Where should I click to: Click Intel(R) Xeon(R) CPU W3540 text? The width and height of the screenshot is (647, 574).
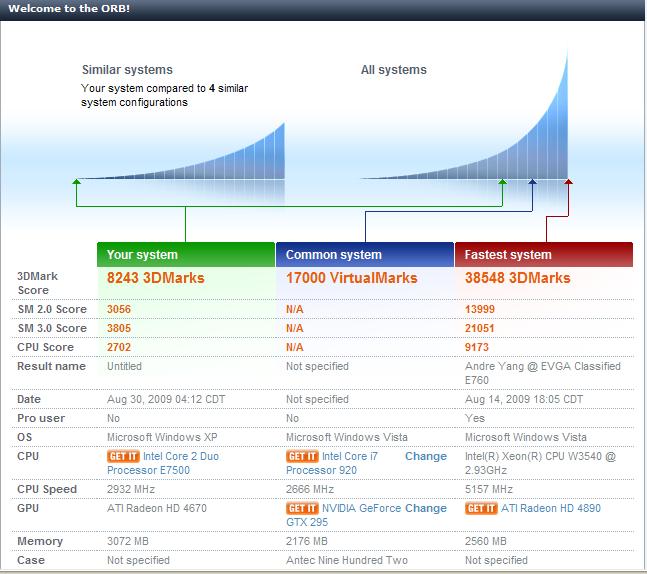(540, 463)
